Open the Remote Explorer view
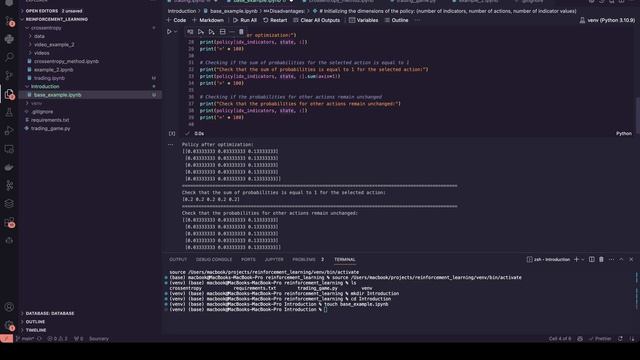 coord(9,149)
